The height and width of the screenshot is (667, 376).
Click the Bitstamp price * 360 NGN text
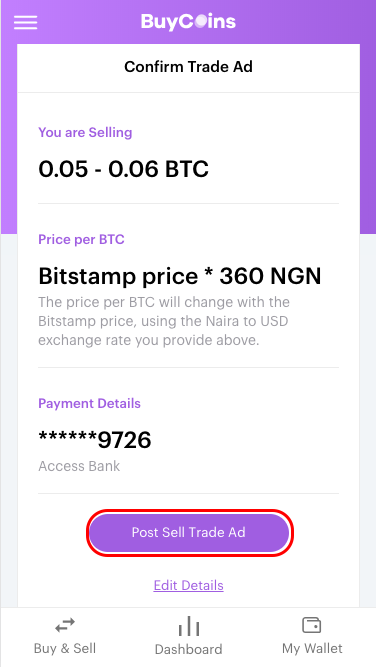pos(179,276)
